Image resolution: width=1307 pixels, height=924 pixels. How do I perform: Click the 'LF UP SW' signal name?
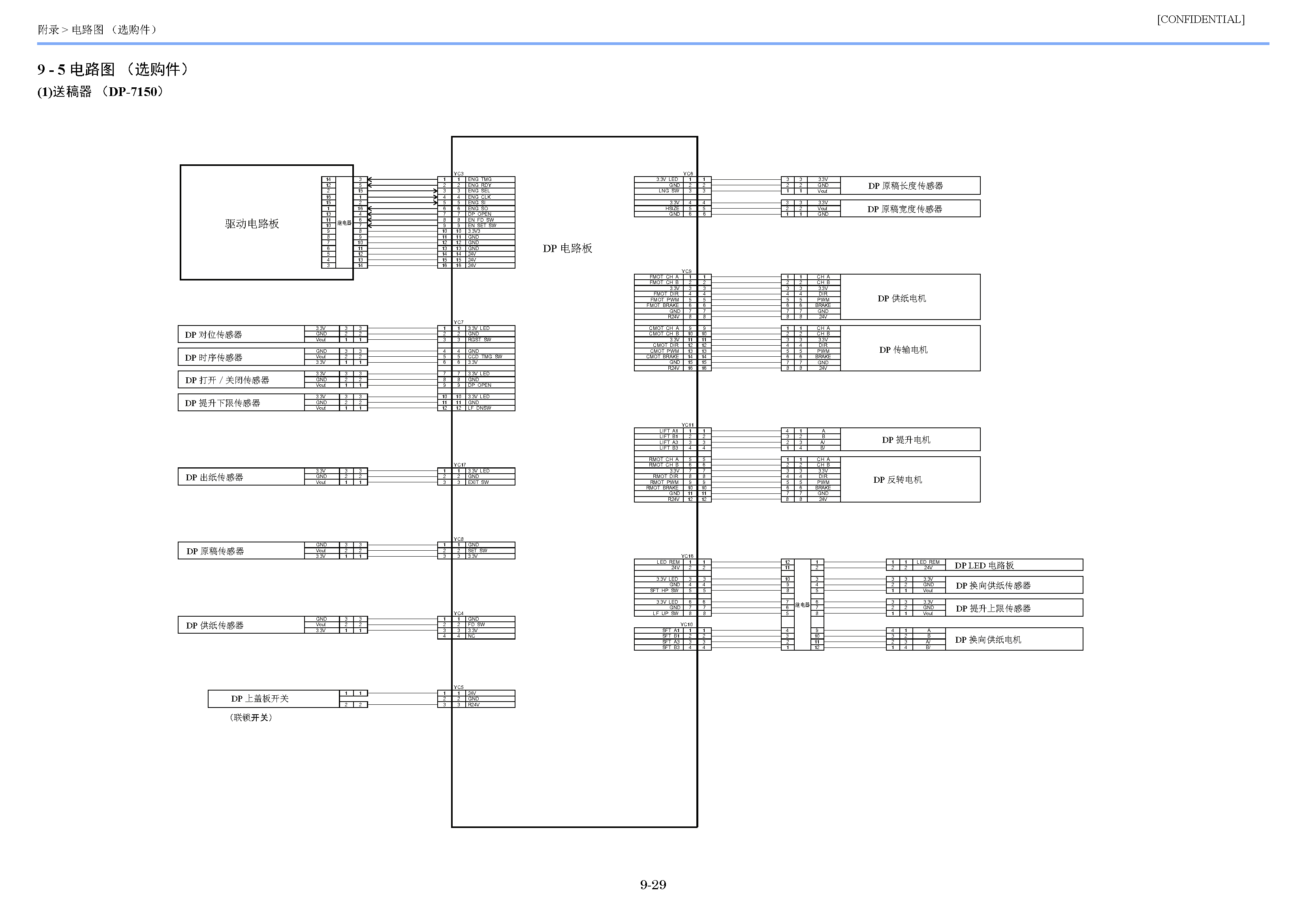click(666, 613)
